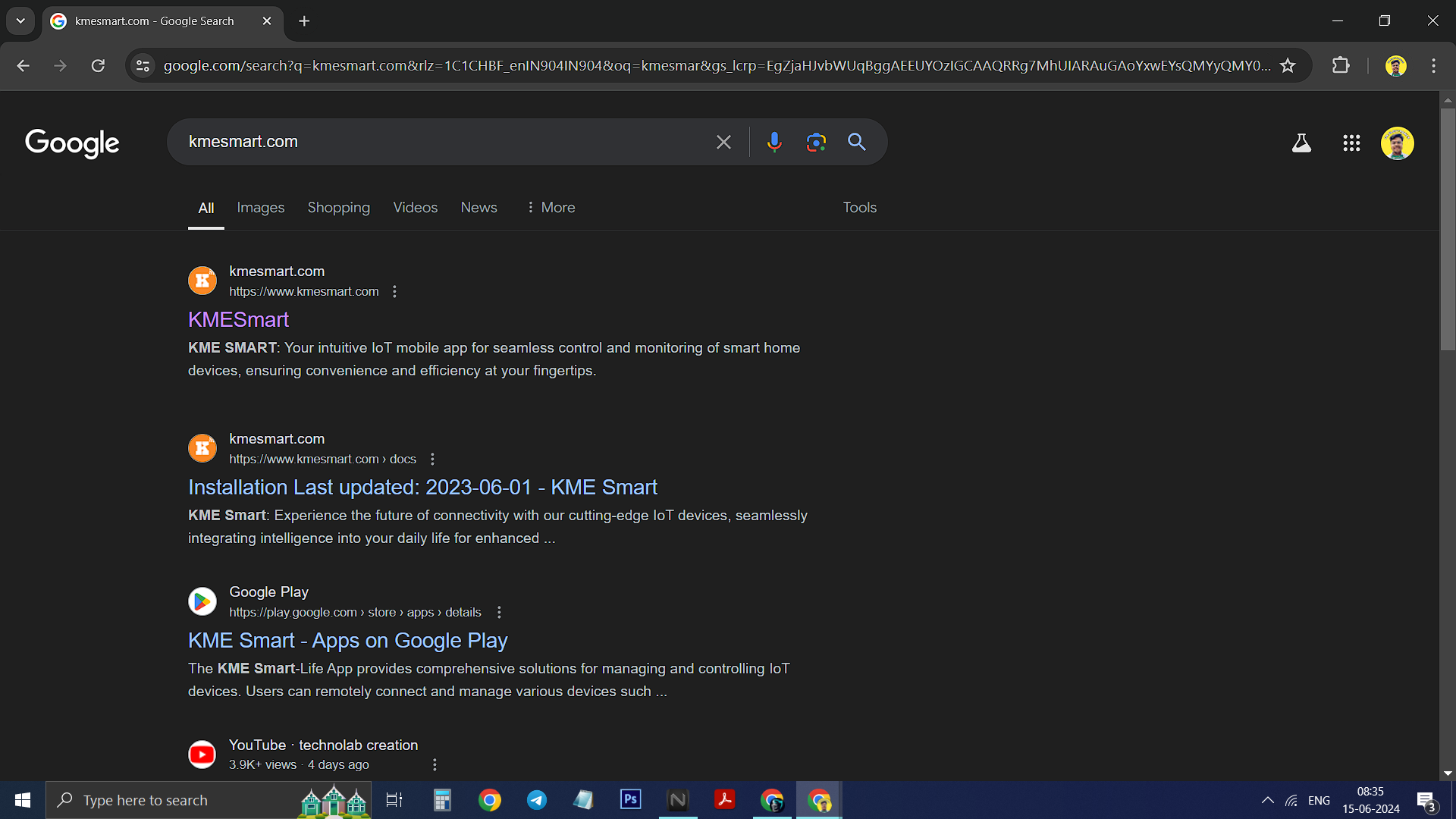The width and height of the screenshot is (1456, 819).
Task: Show hidden system tray icons
Action: tap(1267, 800)
